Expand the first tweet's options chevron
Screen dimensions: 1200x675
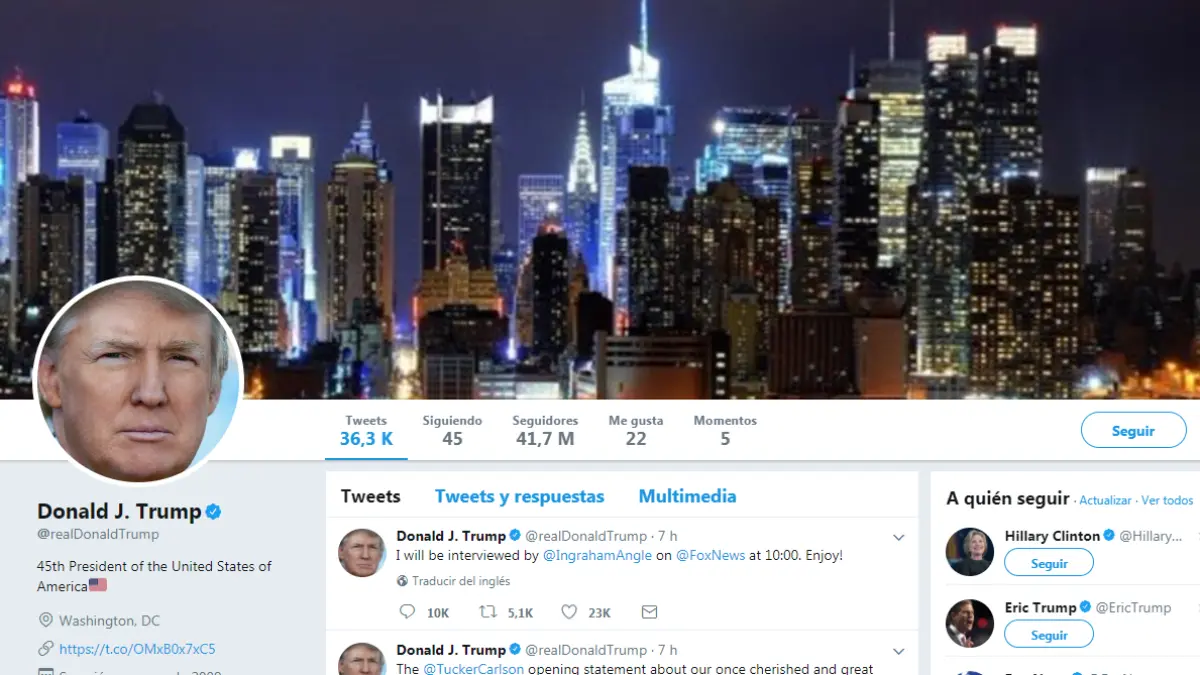pyautogui.click(x=898, y=537)
